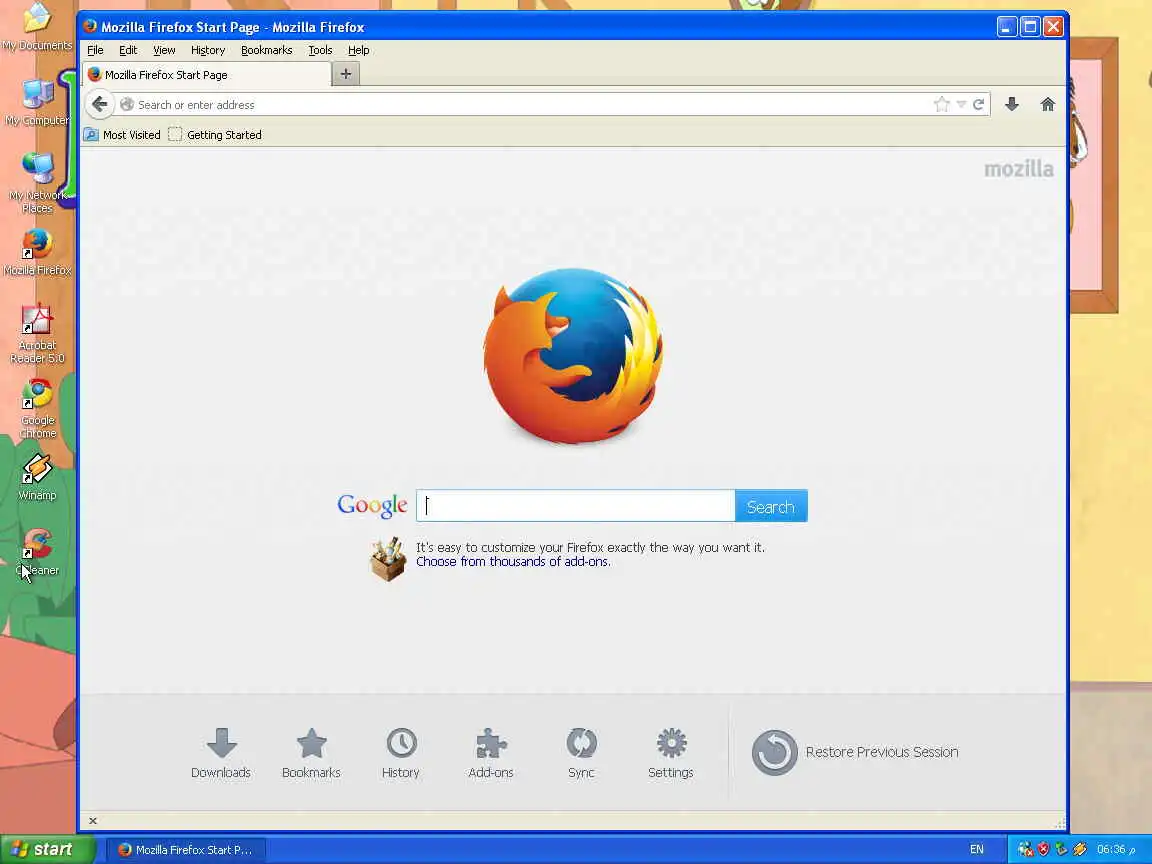Screen dimensions: 1152x864
Task: Open the History menu
Action: pos(208,50)
